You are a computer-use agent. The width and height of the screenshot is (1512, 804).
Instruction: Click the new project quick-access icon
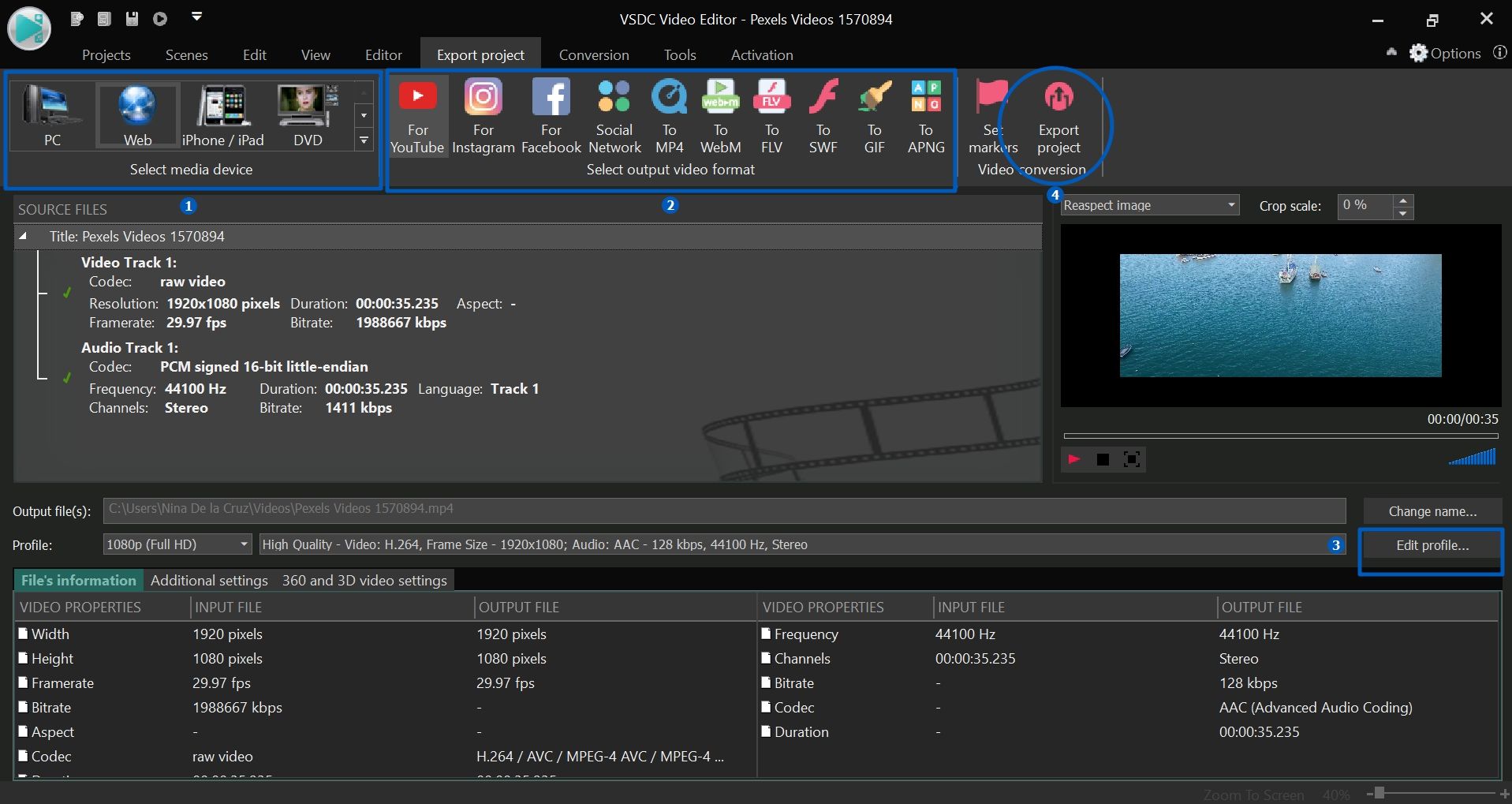pyautogui.click(x=77, y=18)
